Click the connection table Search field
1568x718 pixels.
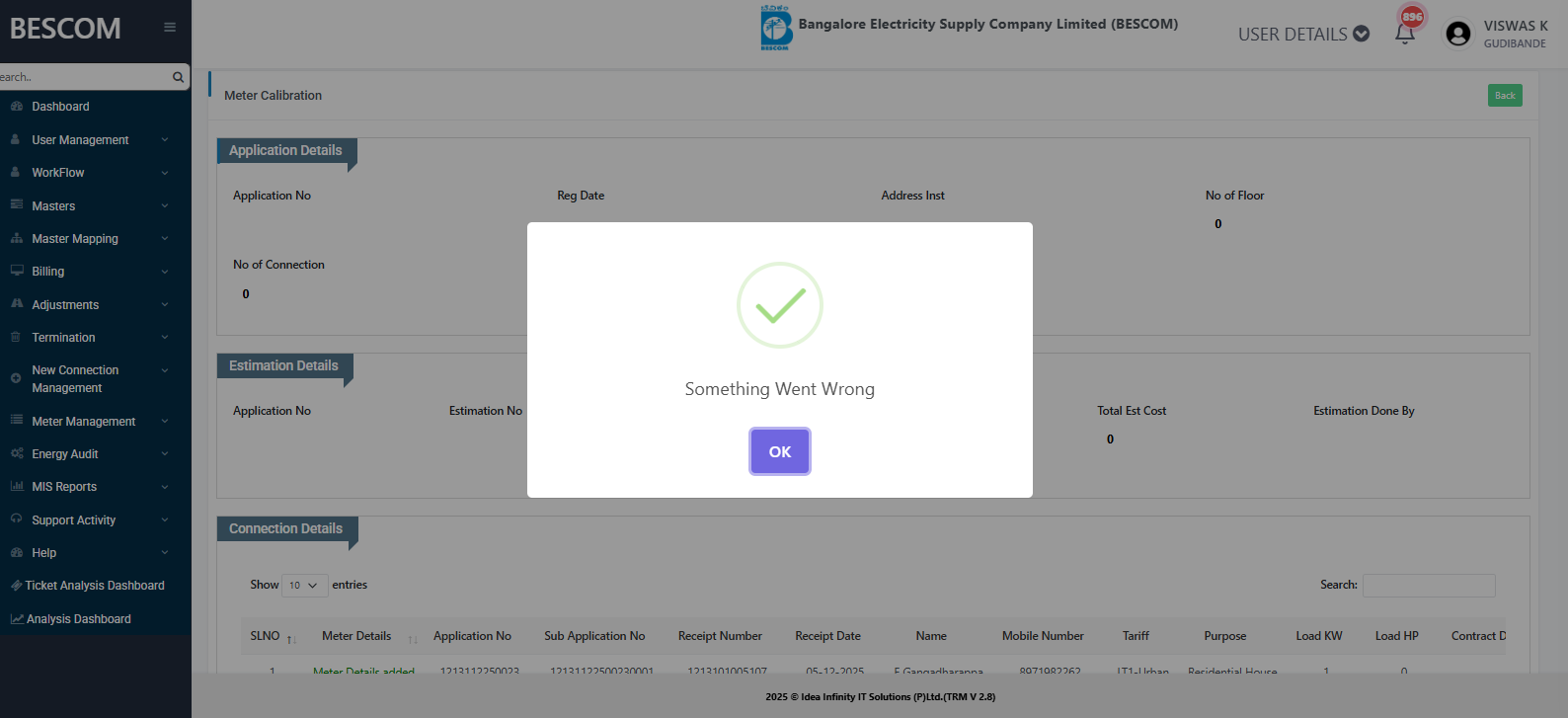click(1429, 586)
